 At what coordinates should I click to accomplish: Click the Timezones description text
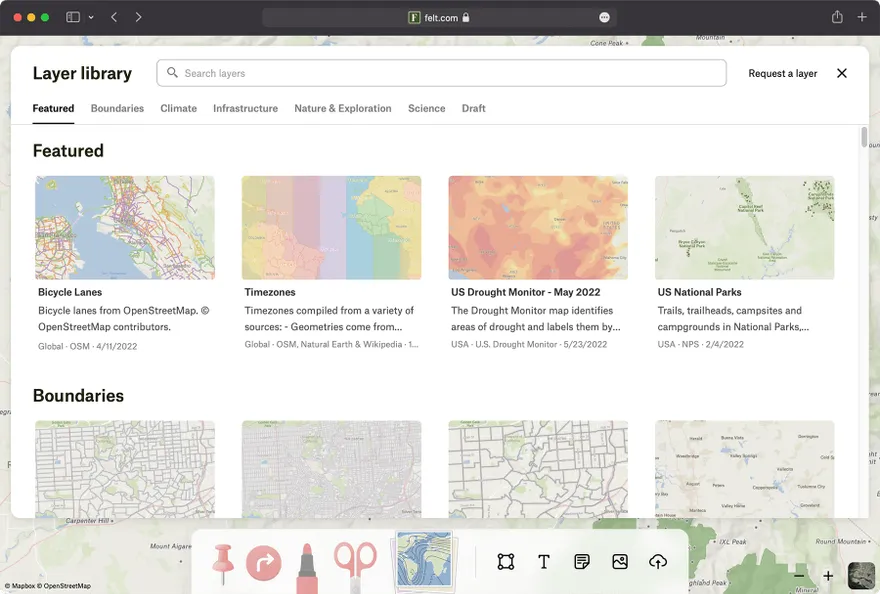329,318
